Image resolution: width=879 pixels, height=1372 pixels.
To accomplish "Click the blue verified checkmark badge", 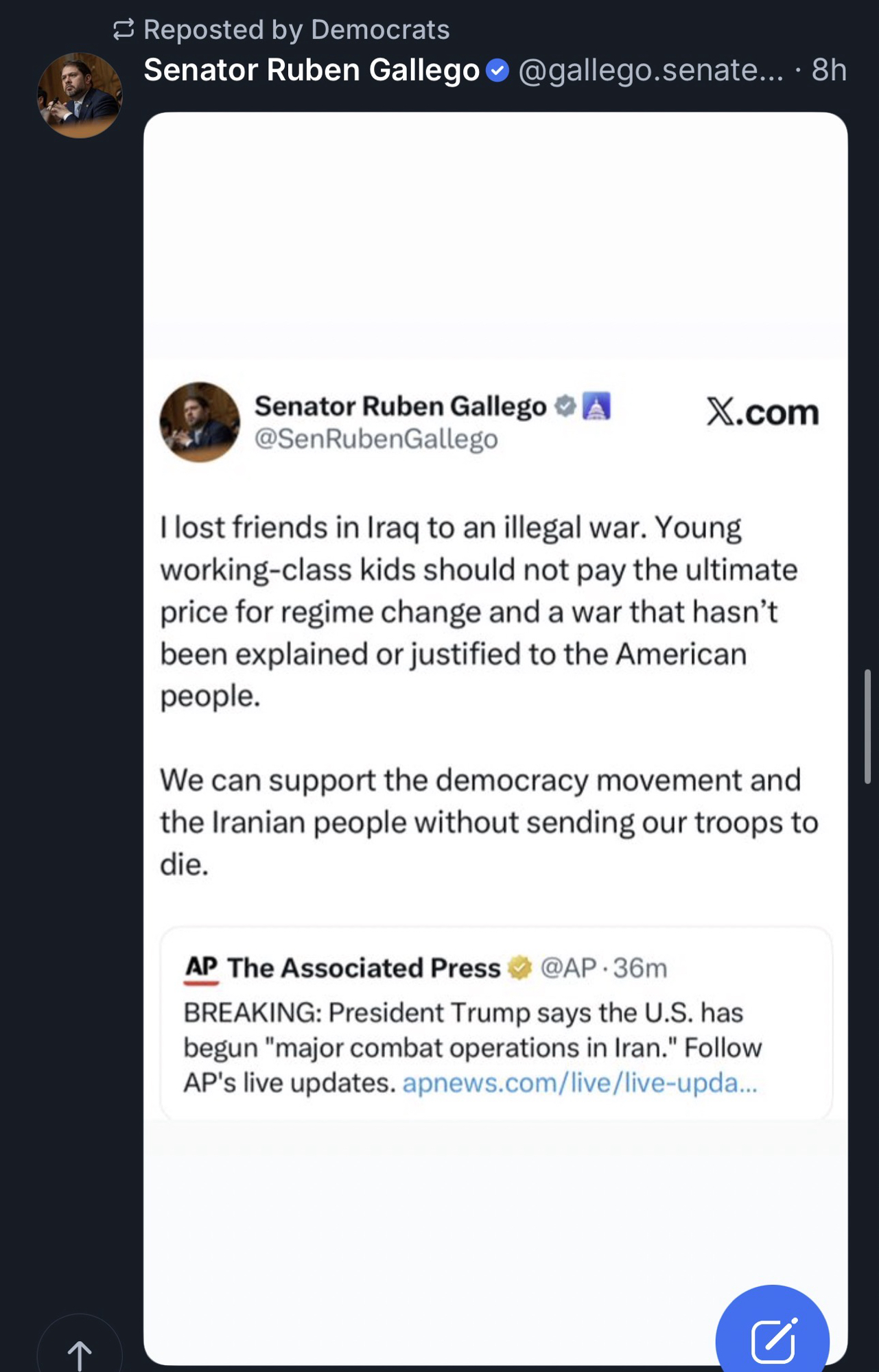I will pyautogui.click(x=497, y=70).
